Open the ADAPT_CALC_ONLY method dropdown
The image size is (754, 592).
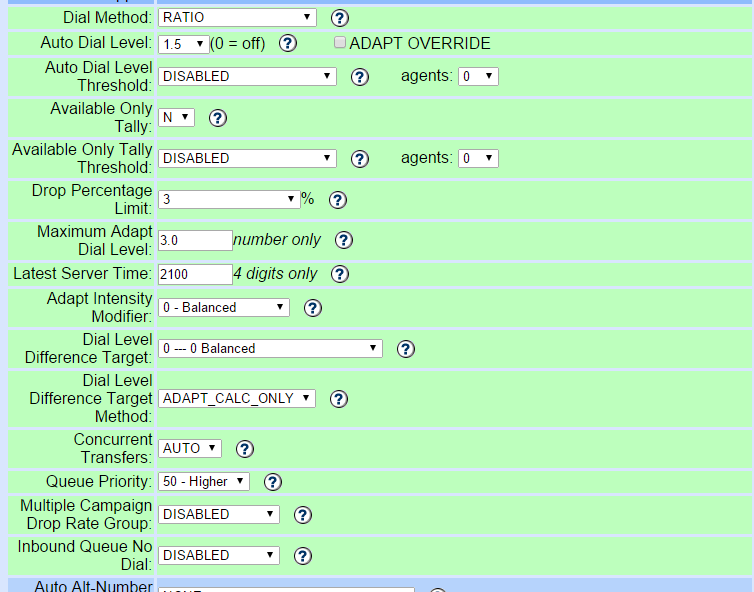point(237,399)
